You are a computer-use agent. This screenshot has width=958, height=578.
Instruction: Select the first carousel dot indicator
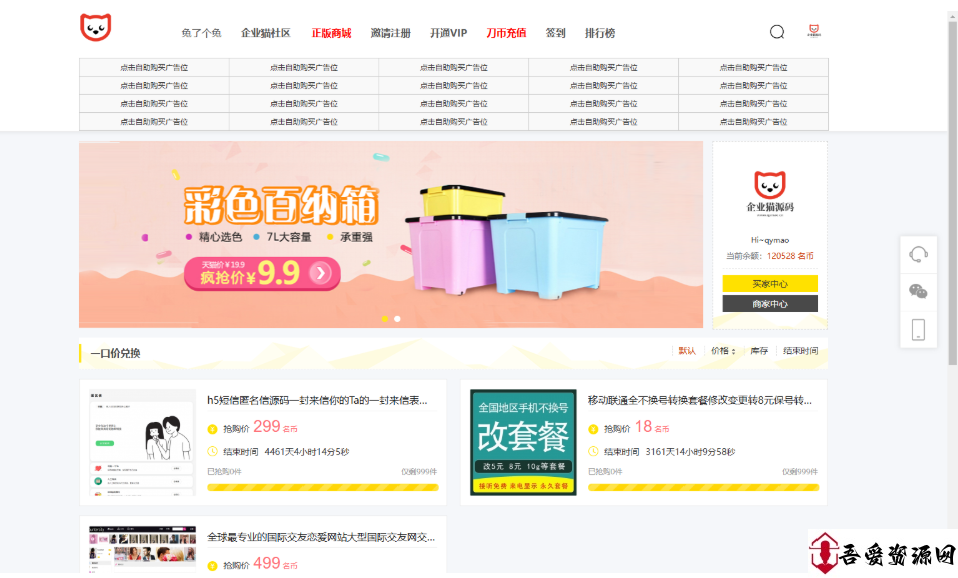click(384, 319)
